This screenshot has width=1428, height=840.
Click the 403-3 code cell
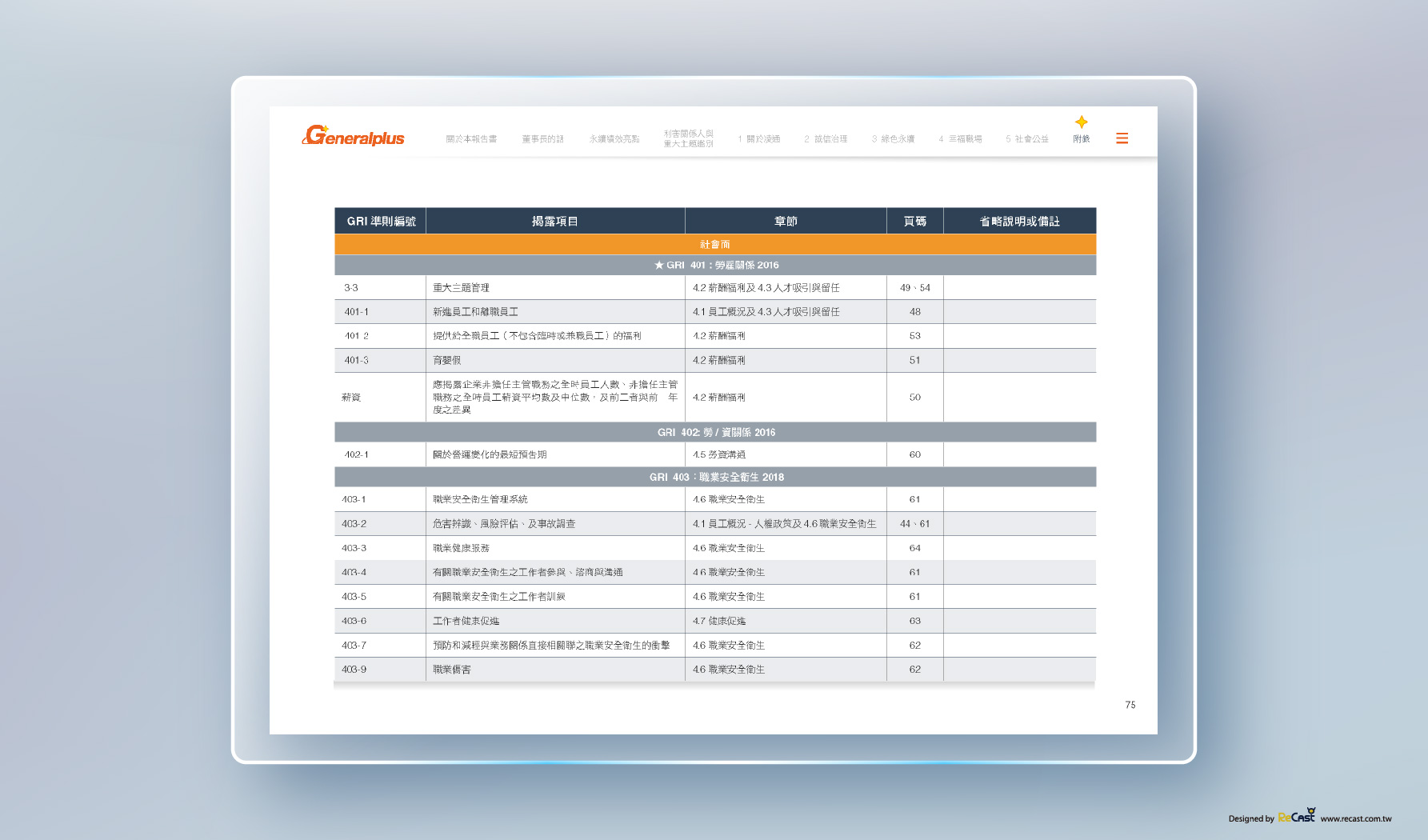pos(381,548)
